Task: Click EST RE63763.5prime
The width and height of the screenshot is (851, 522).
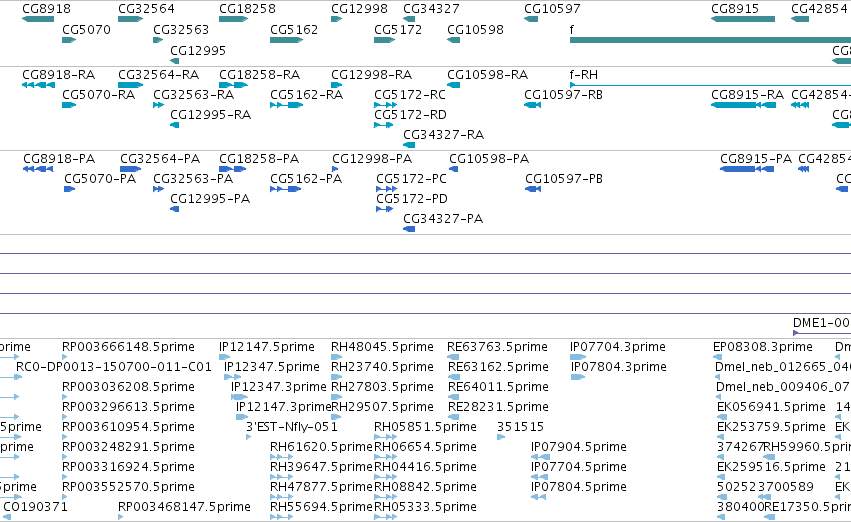Action: [x=497, y=347]
